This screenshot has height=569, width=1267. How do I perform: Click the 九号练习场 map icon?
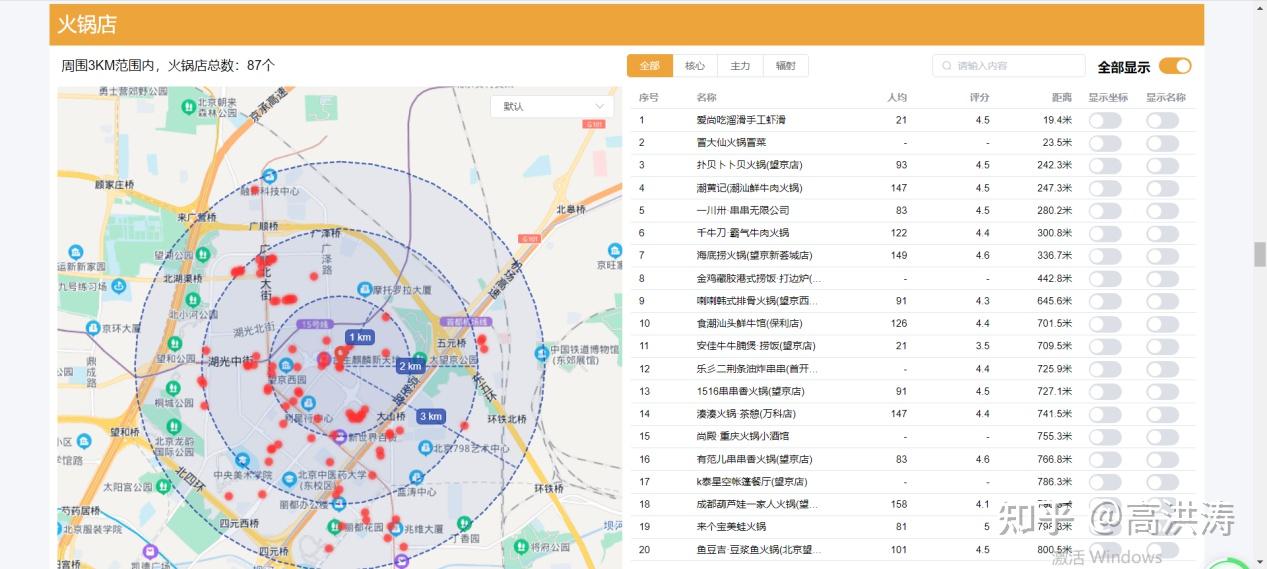[119, 287]
